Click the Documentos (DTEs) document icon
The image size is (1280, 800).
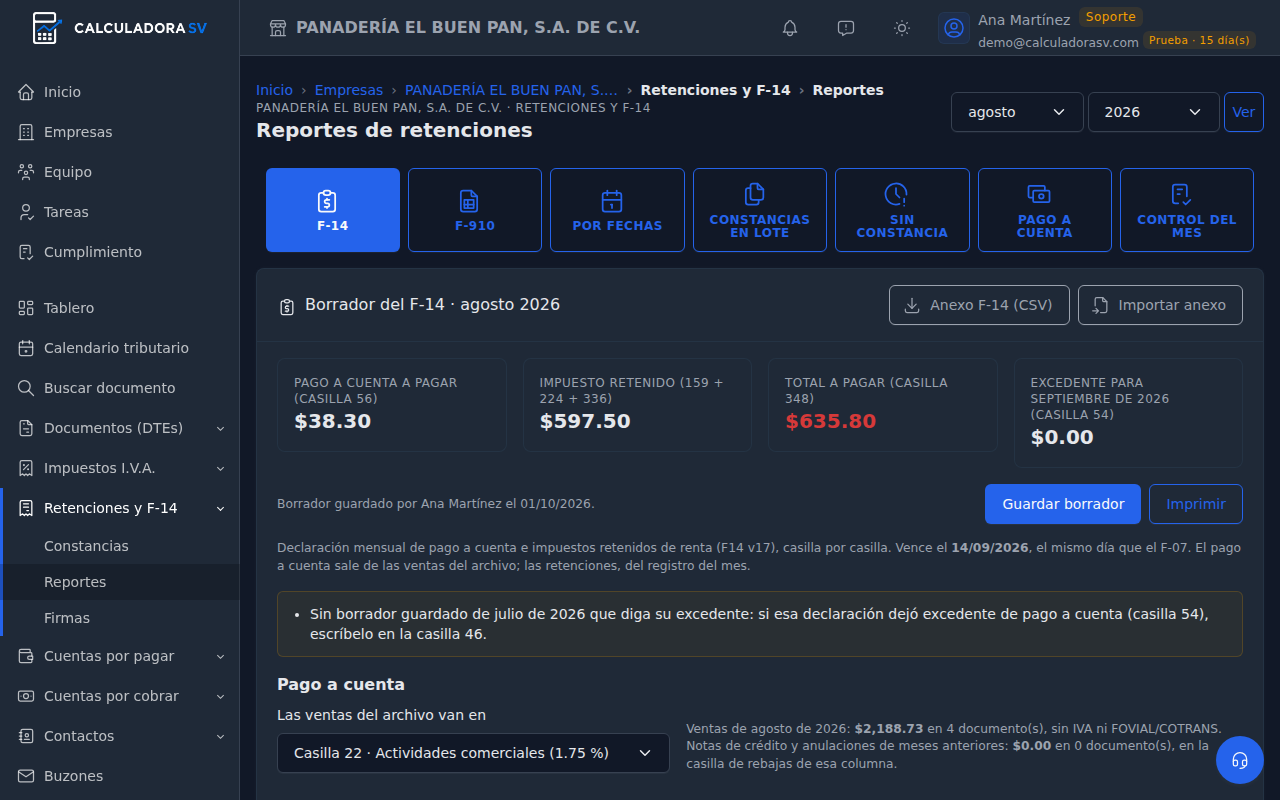tap(26, 428)
